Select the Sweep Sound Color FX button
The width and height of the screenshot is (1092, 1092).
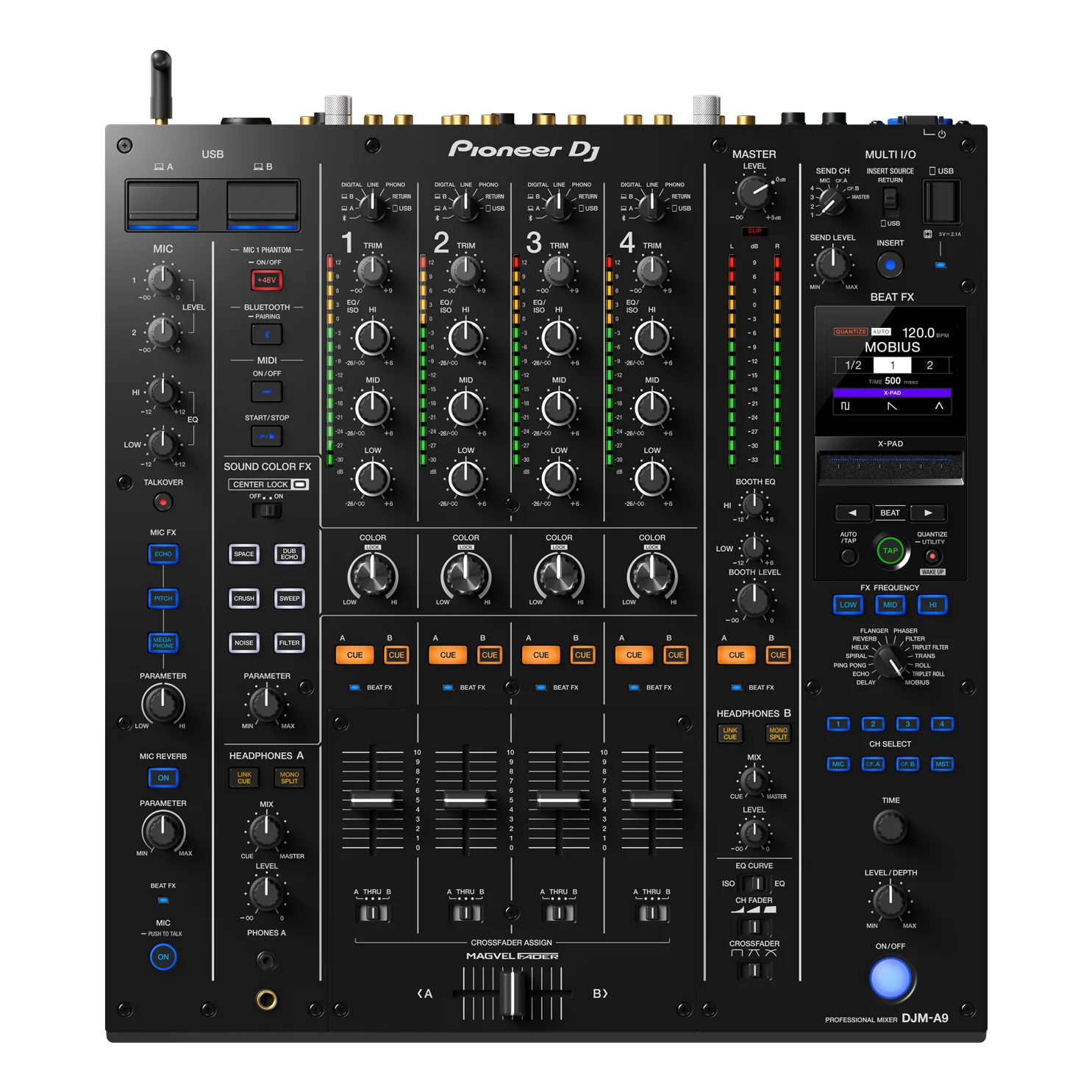(x=289, y=598)
